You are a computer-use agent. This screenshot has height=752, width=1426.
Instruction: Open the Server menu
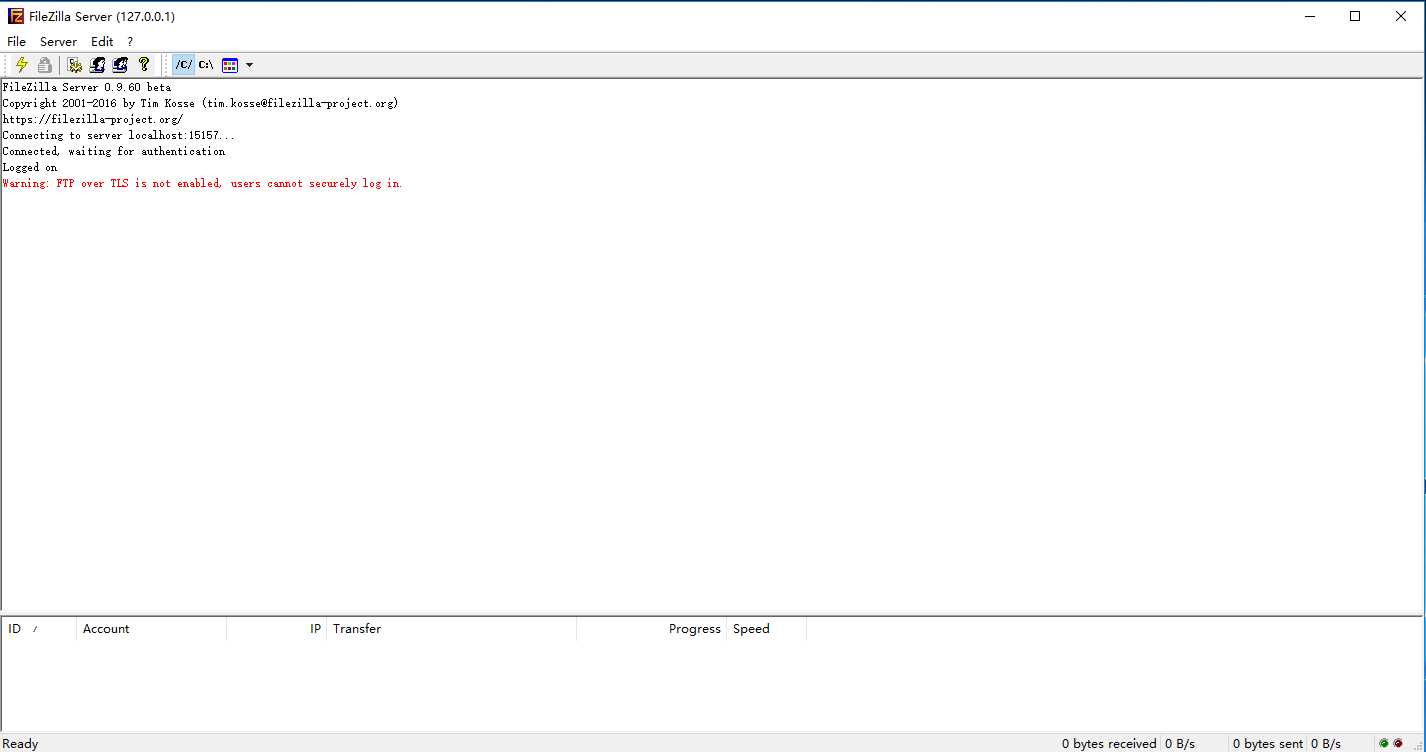pyautogui.click(x=58, y=42)
